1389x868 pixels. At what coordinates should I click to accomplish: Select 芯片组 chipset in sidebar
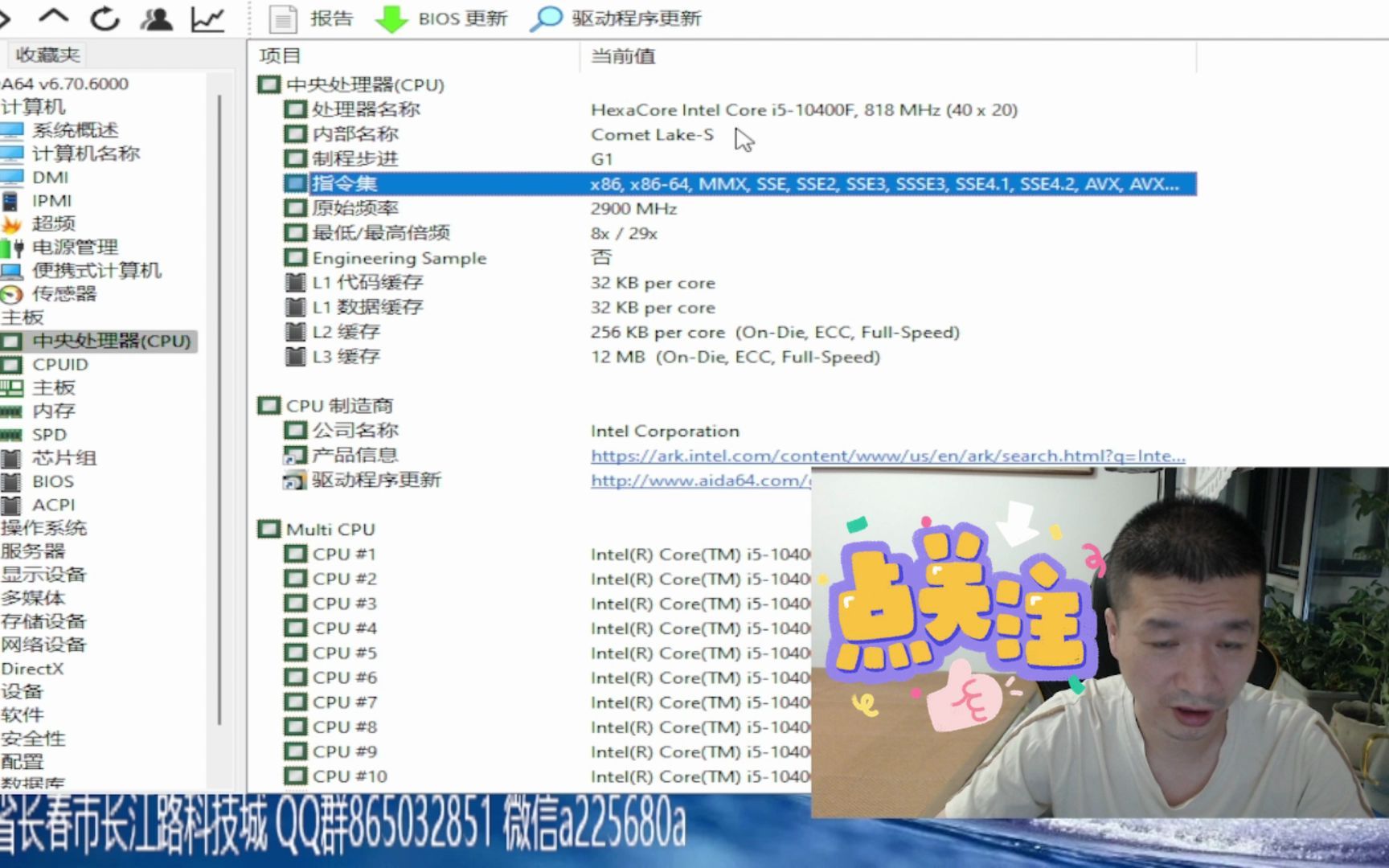(x=64, y=457)
